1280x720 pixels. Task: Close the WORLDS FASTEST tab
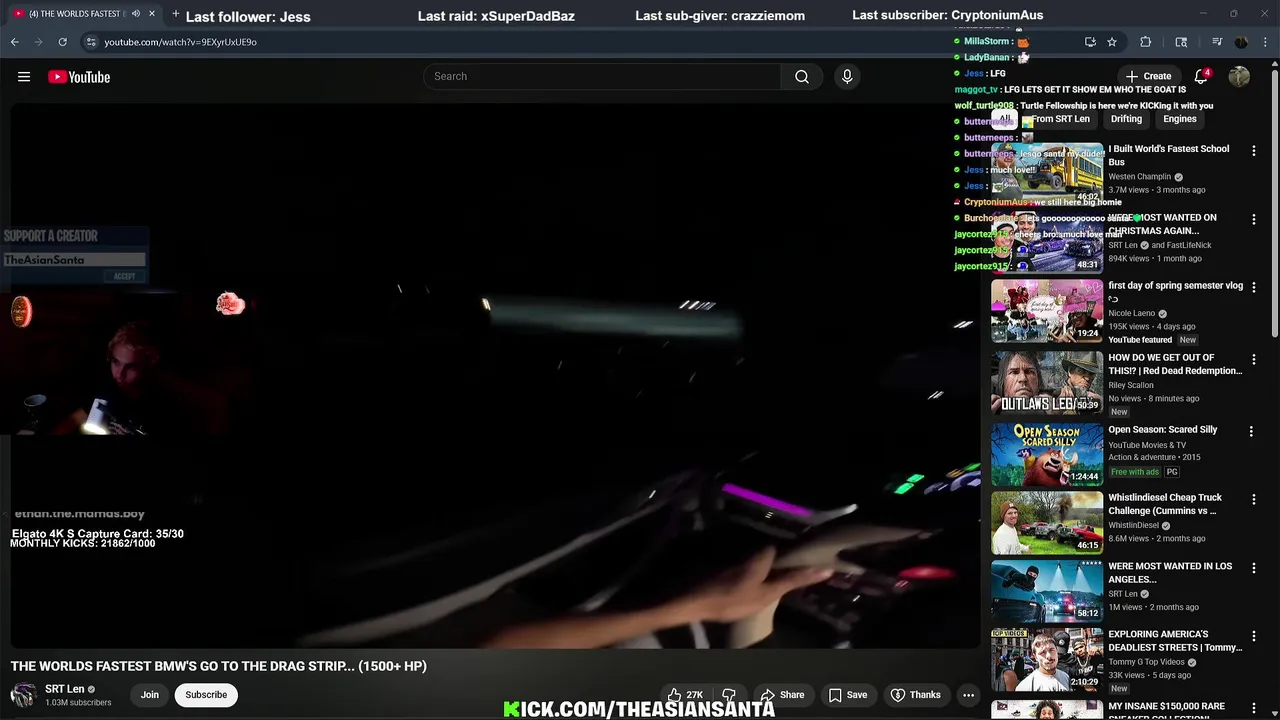[x=152, y=14]
